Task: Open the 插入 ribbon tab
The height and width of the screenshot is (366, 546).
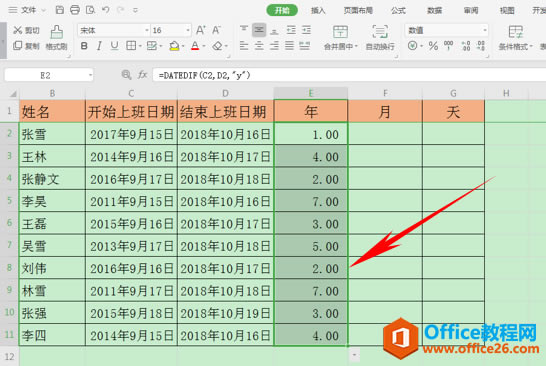Action: pos(318,10)
